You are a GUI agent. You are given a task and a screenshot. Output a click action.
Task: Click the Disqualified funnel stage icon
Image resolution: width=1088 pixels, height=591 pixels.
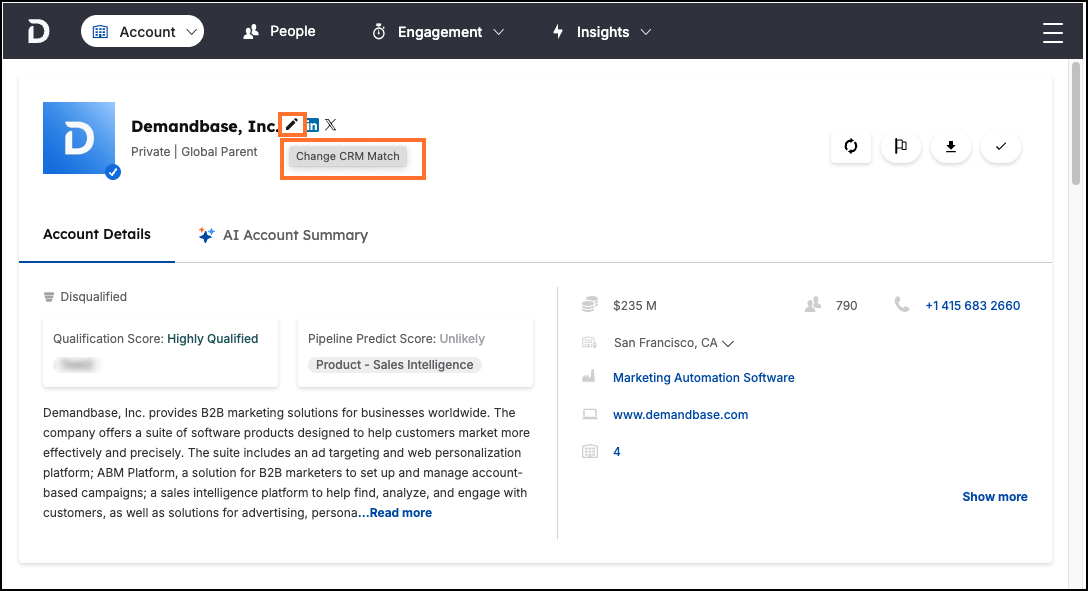(49, 297)
